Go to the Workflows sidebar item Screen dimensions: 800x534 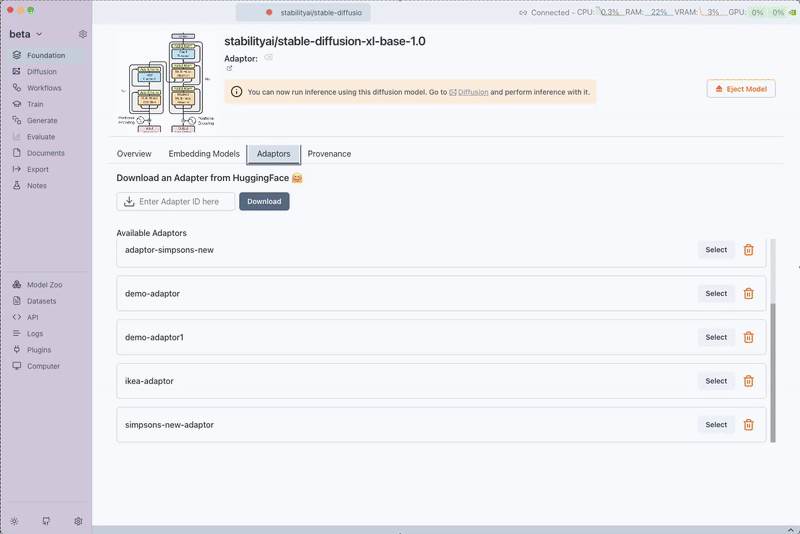tap(43, 88)
